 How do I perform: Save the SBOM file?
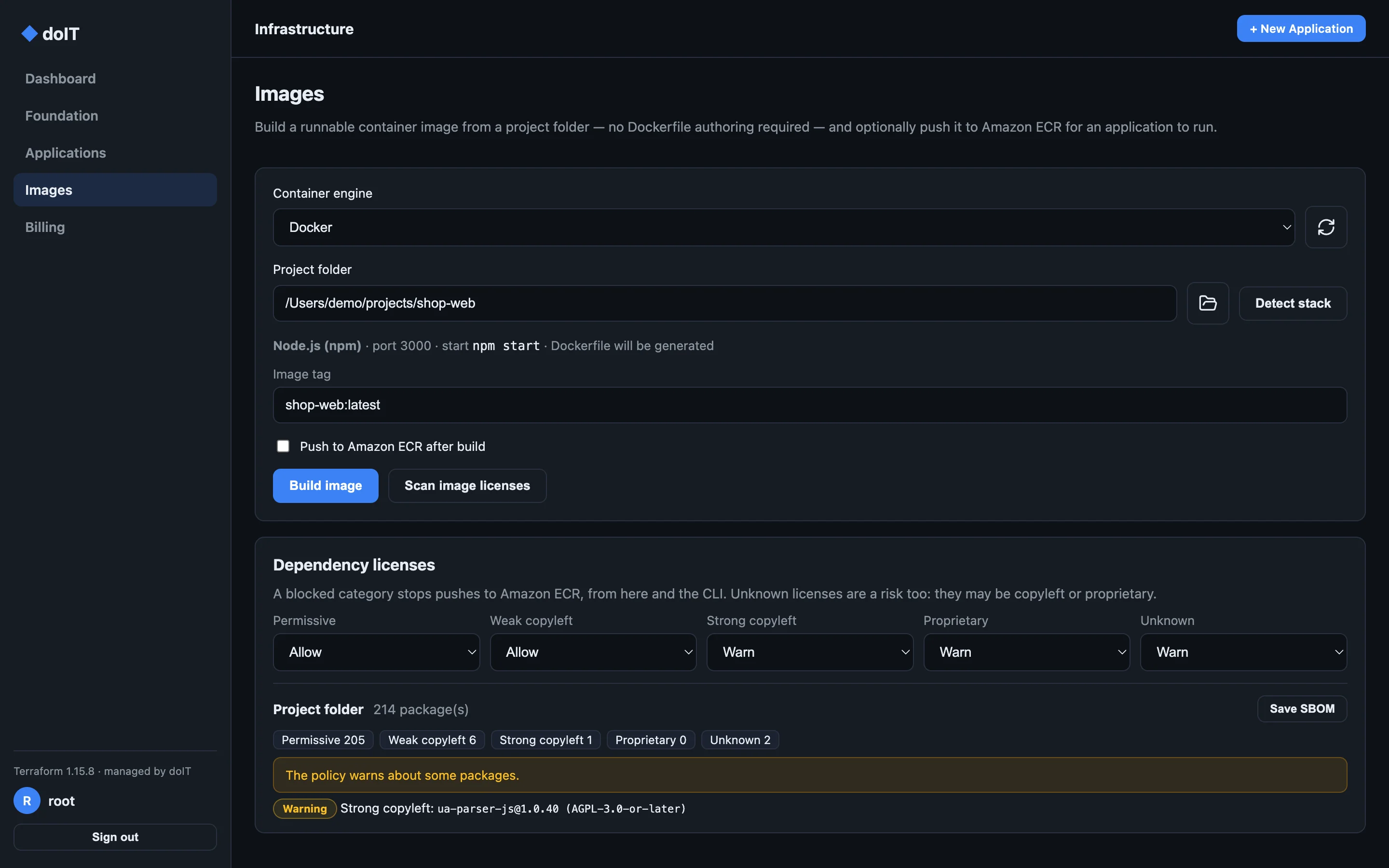[x=1302, y=709]
